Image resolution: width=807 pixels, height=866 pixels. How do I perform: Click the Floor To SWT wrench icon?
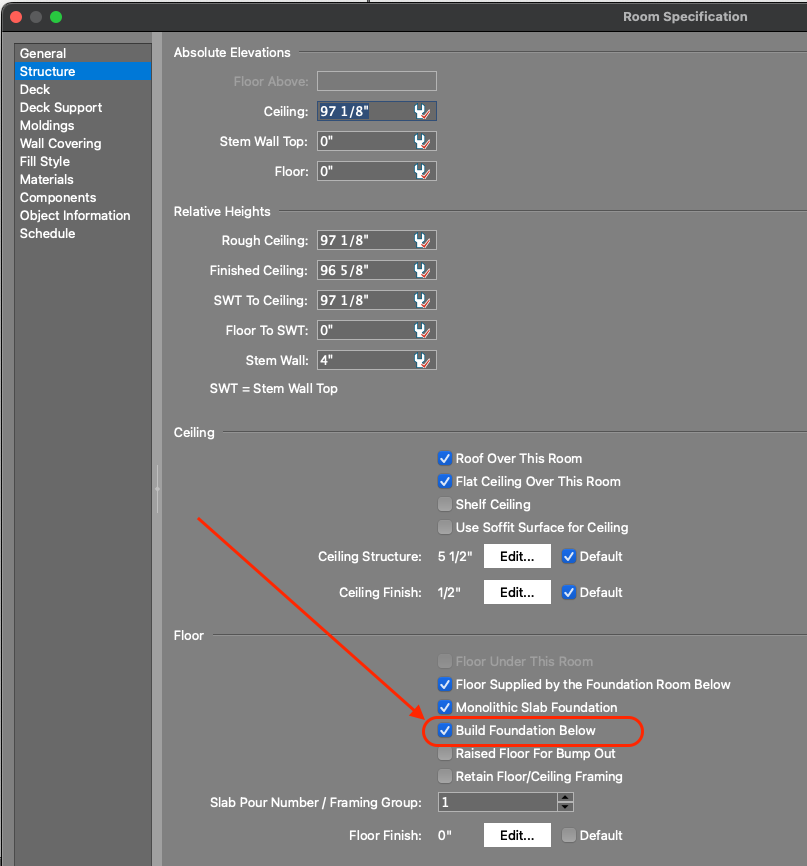(x=422, y=331)
